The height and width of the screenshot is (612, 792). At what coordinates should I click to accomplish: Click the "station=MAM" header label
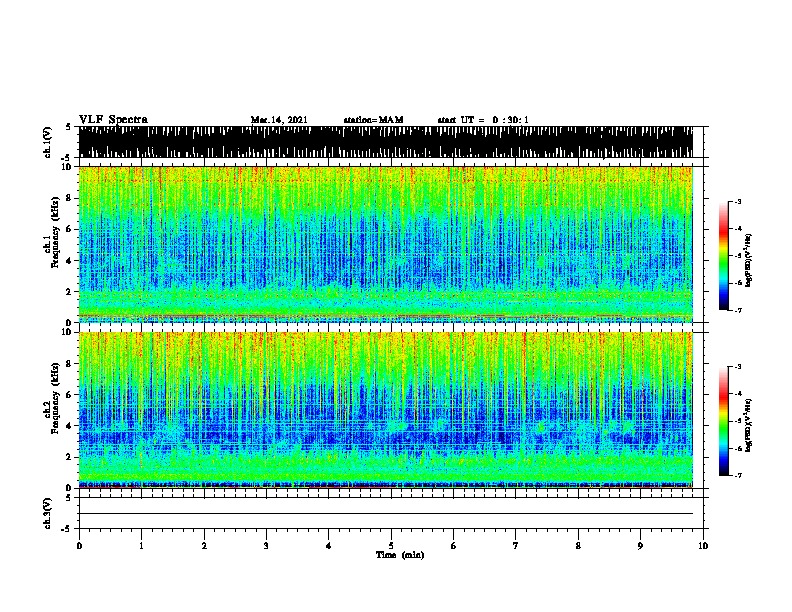click(x=373, y=120)
